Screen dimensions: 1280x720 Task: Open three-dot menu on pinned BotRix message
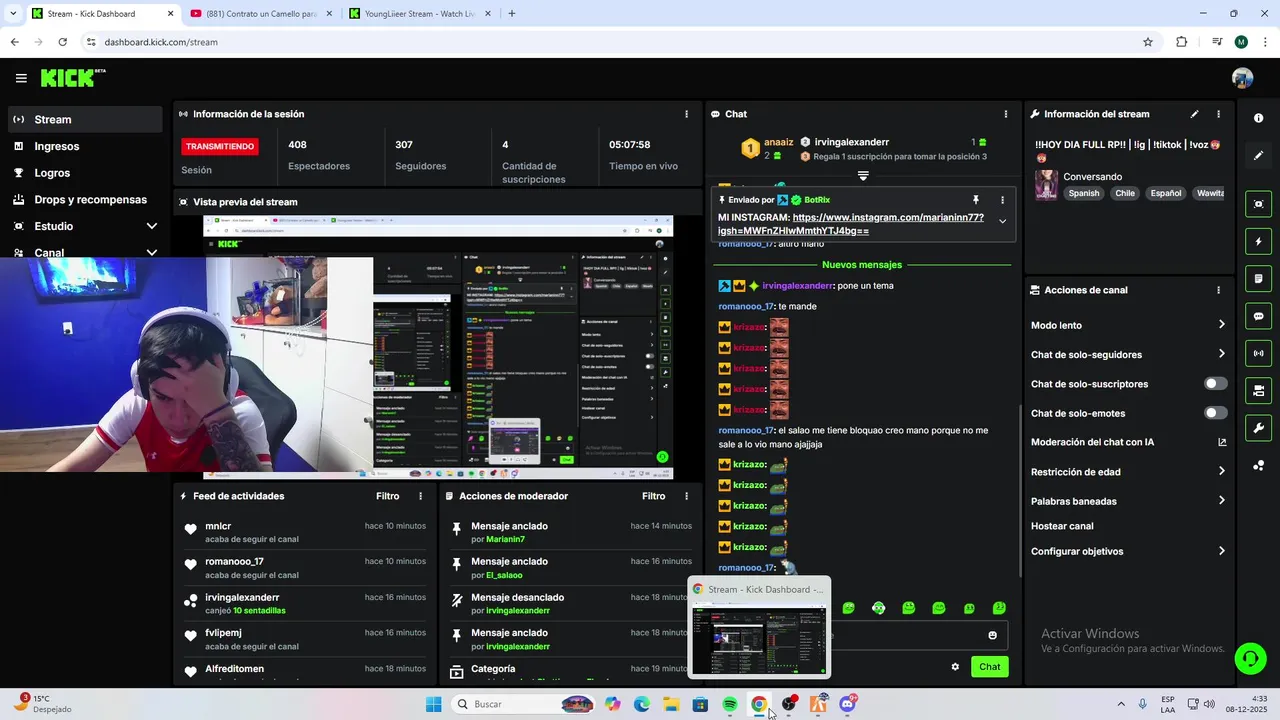click(x=1002, y=200)
